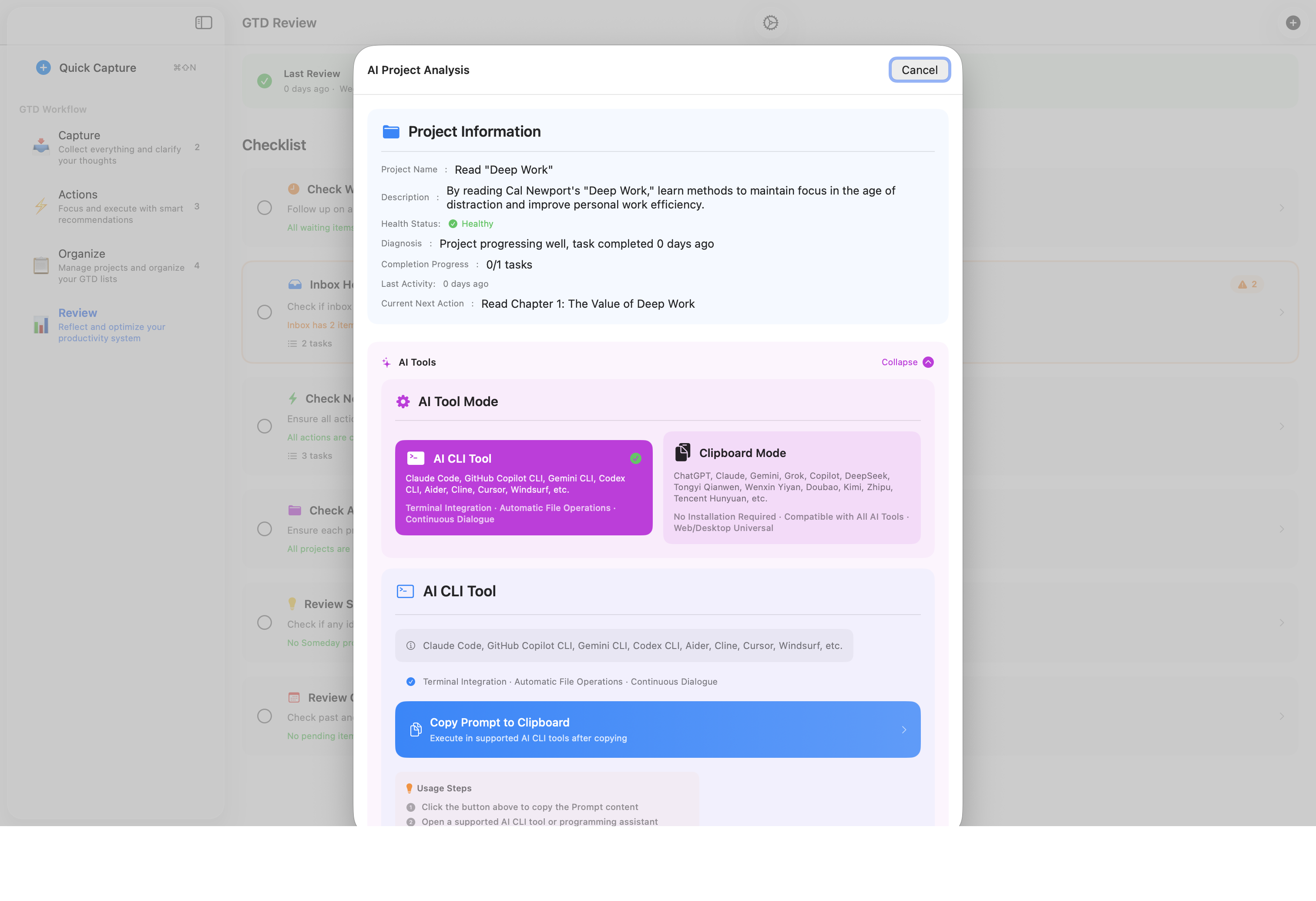The height and width of the screenshot is (901, 1316).
Task: Click the AI Tools sparkle icon
Action: [x=386, y=362]
